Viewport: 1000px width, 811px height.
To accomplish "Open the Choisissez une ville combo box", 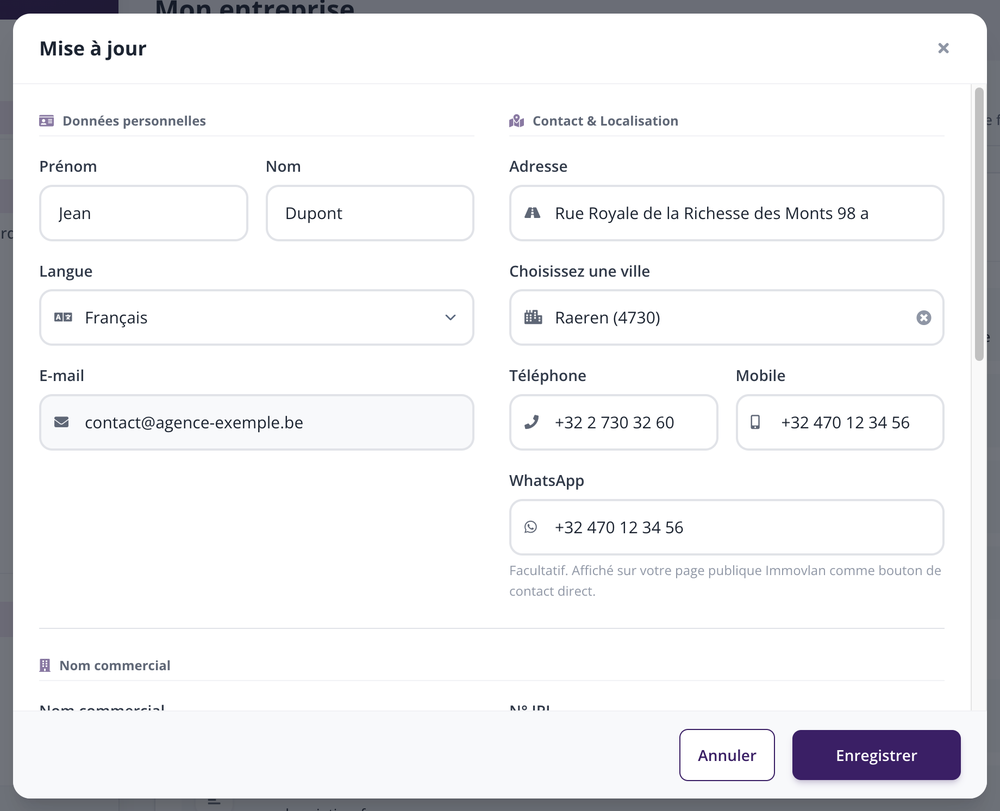I will pyautogui.click(x=726, y=318).
